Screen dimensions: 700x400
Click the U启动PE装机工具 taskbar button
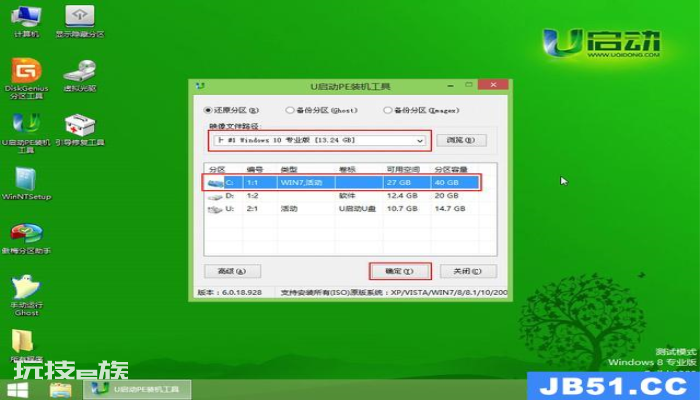pos(138,389)
